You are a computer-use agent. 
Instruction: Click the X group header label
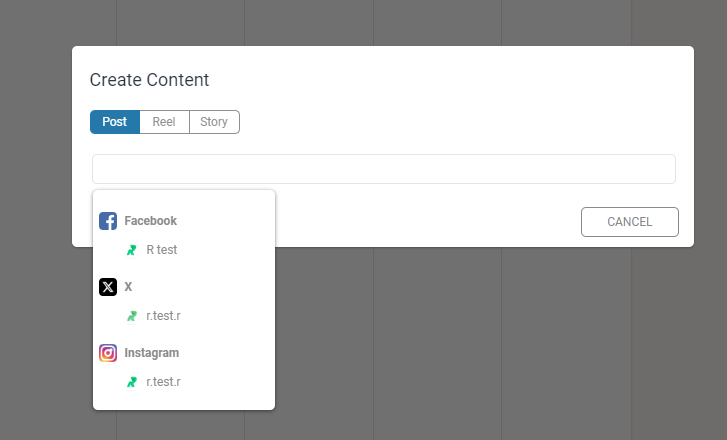click(x=128, y=287)
